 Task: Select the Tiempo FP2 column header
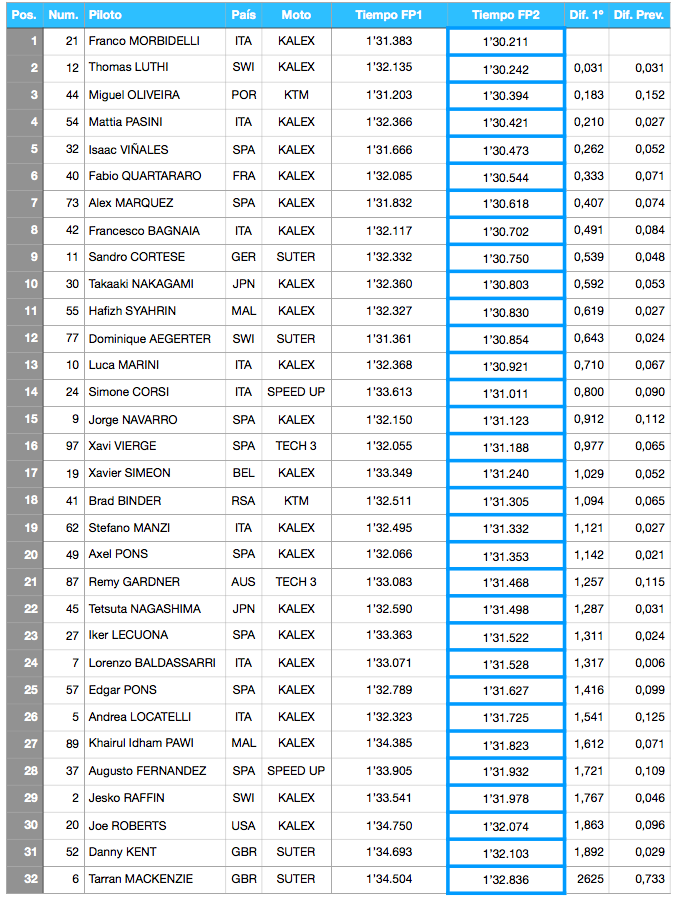coord(506,15)
